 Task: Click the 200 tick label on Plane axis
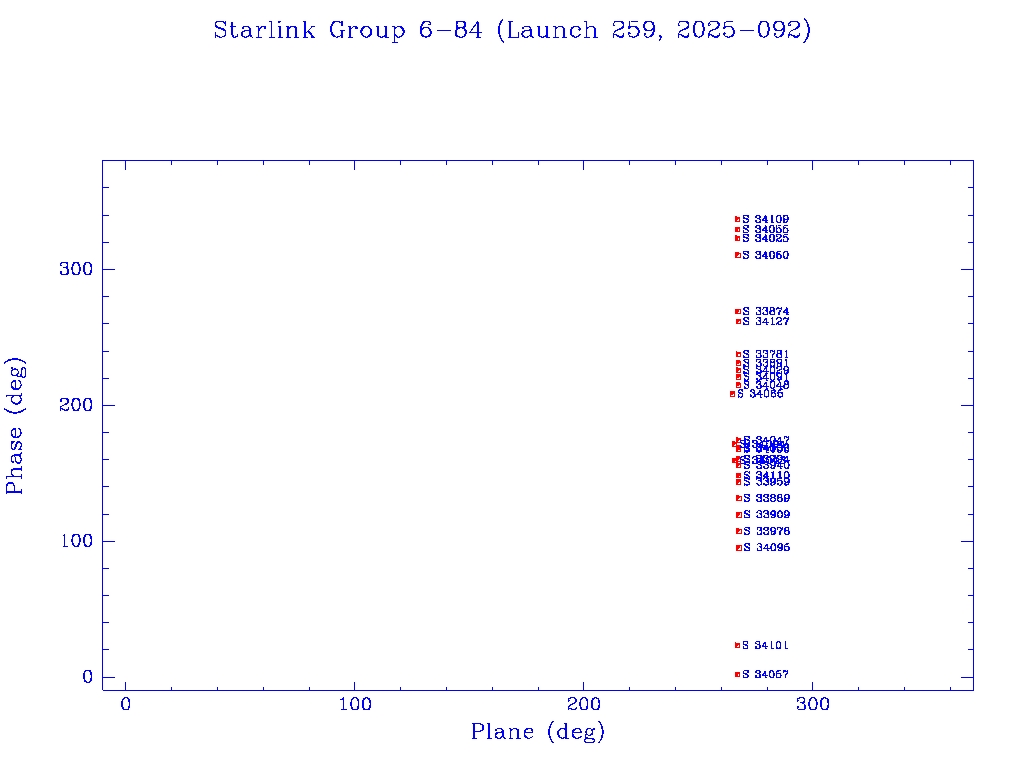pyautogui.click(x=583, y=704)
